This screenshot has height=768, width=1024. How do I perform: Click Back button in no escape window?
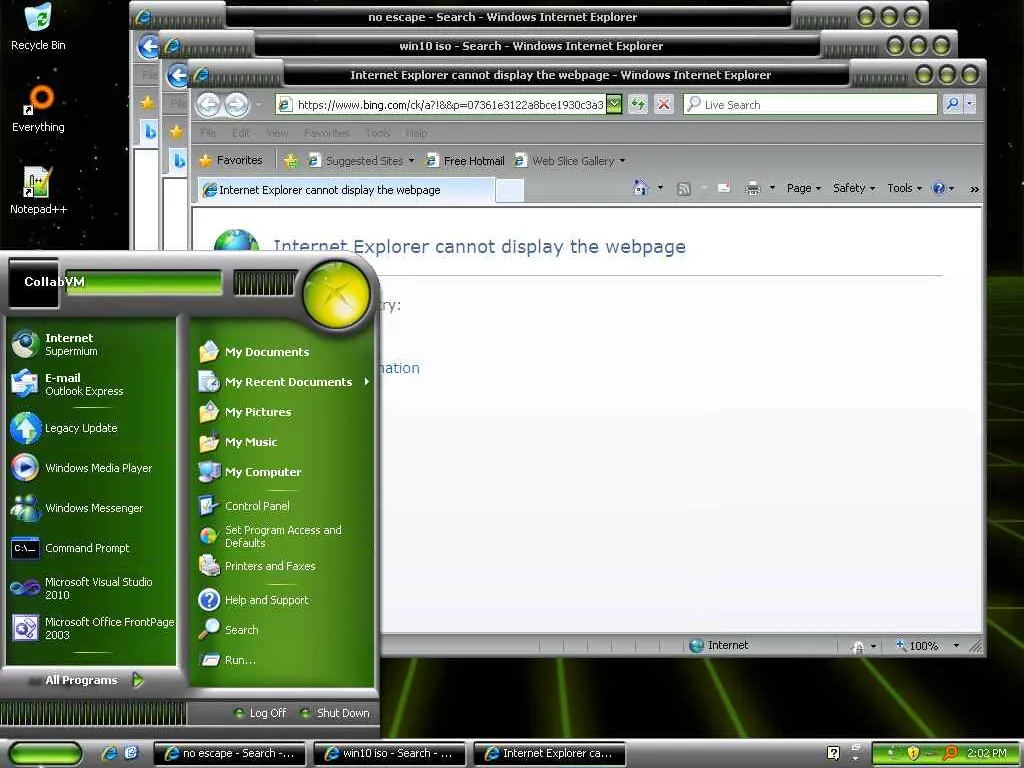[x=149, y=46]
